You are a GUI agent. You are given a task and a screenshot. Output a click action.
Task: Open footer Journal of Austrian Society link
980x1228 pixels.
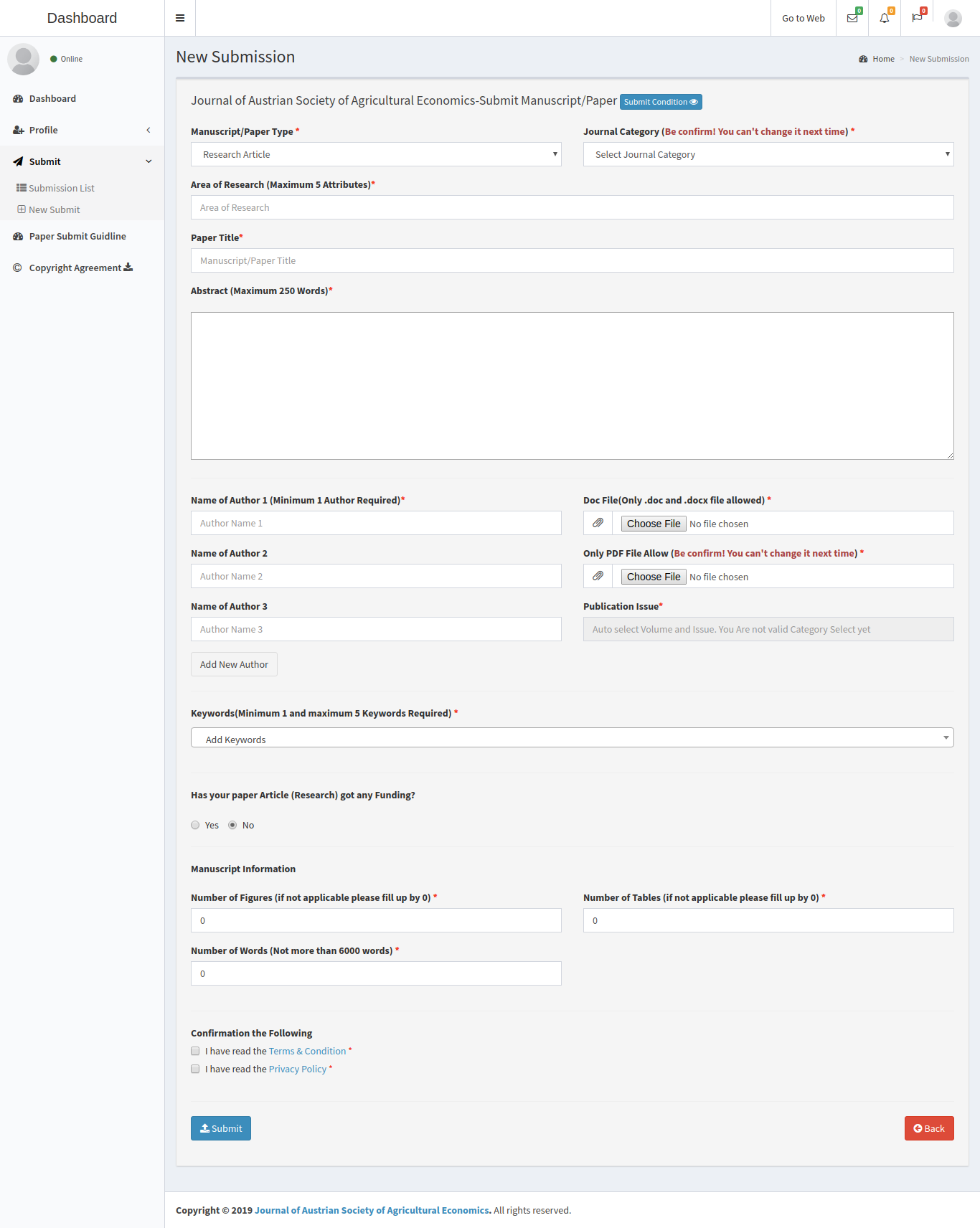tap(373, 1210)
